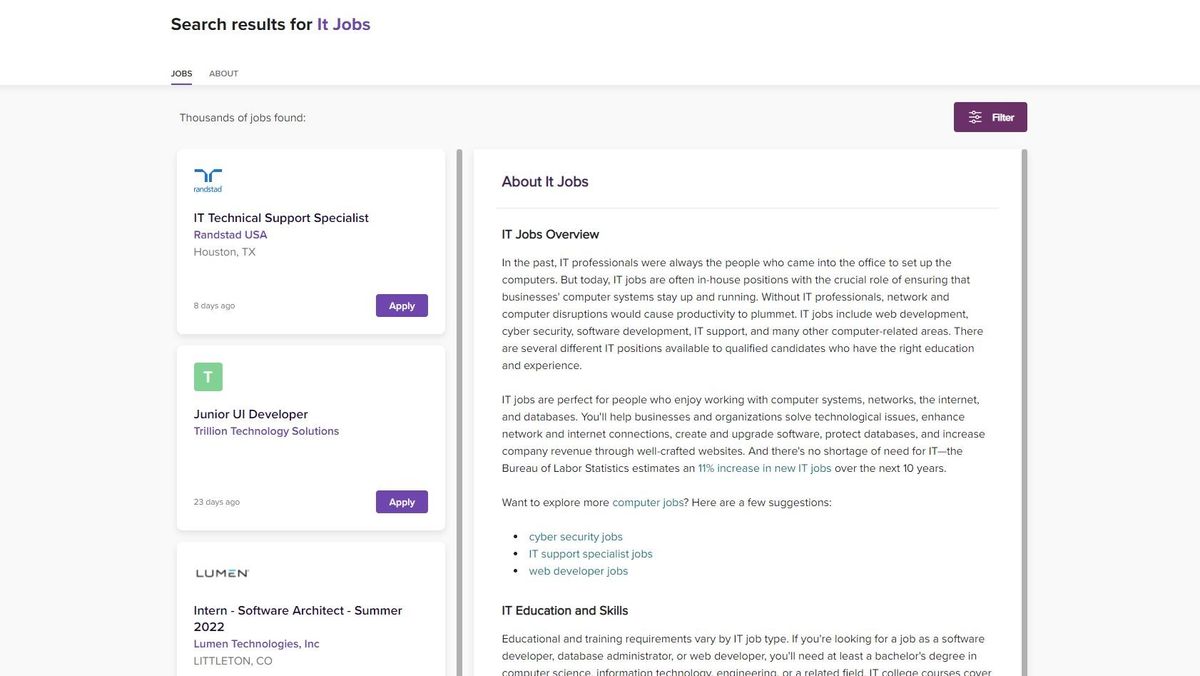The height and width of the screenshot is (676, 1200).
Task: Click the IT Technical Support Specialist job title
Action: pos(281,216)
